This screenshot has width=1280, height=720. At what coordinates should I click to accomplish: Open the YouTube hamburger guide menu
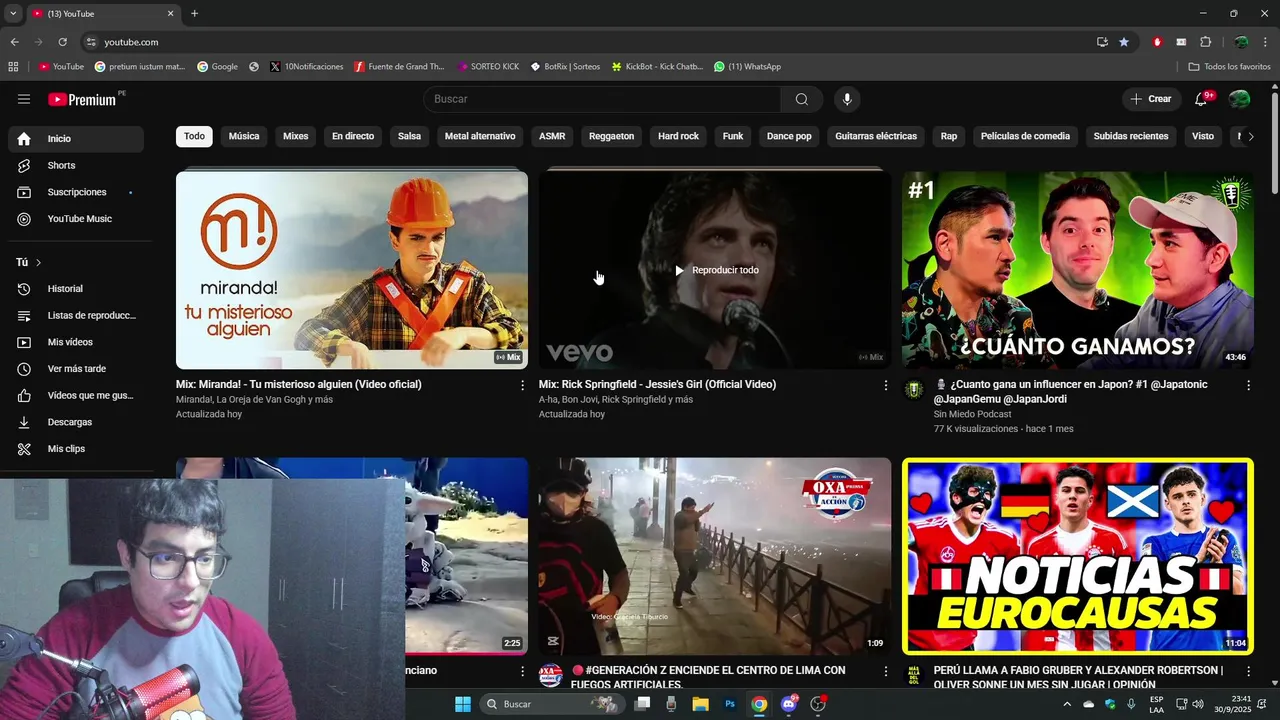24,99
